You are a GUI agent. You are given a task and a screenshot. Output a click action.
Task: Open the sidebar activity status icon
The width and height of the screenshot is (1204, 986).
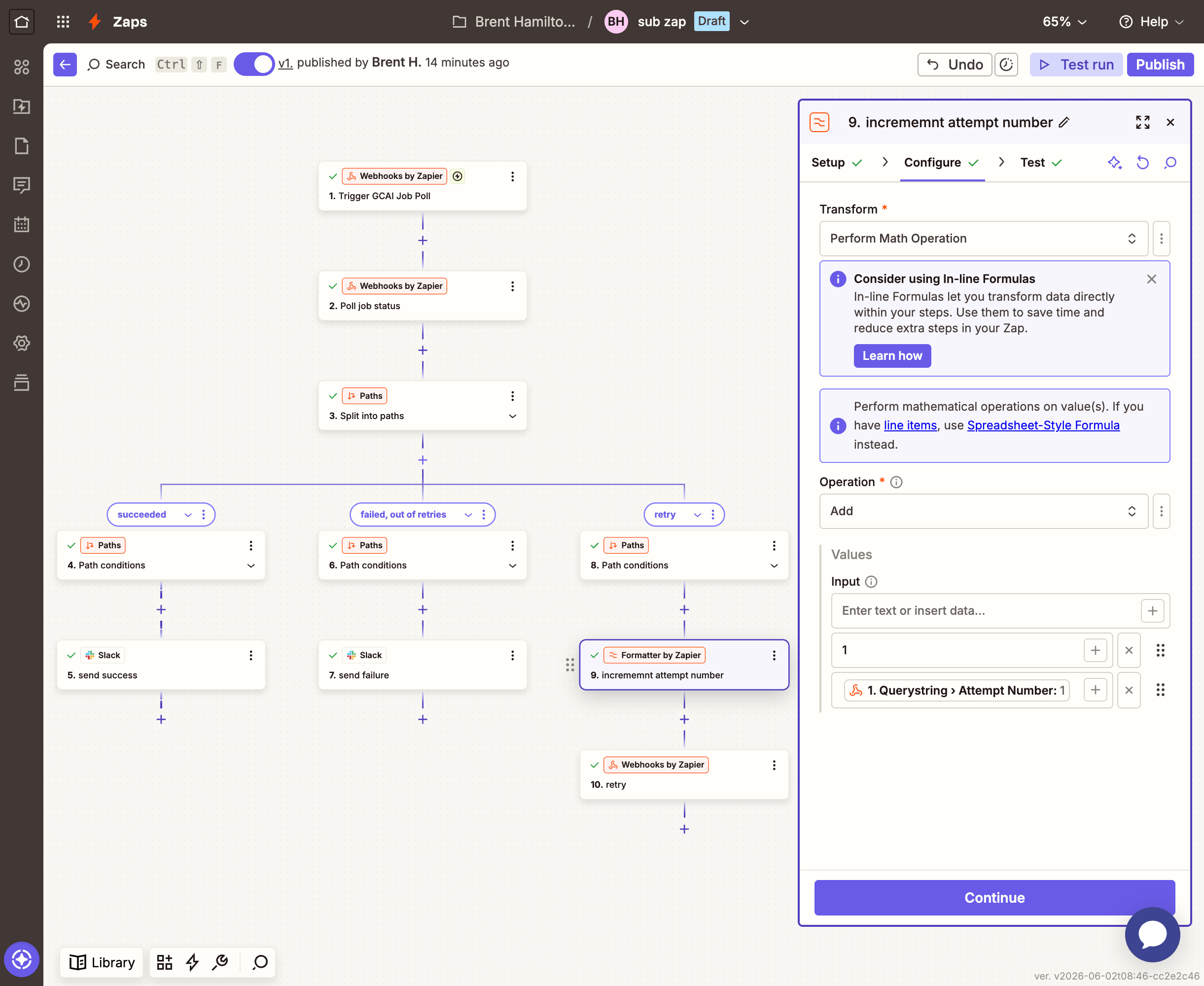coord(22,303)
